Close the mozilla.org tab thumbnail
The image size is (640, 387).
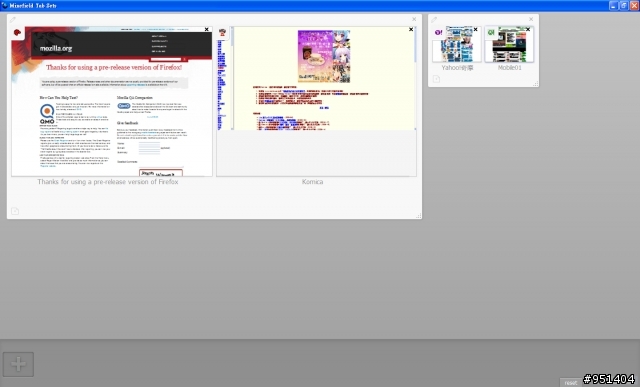[207, 29]
